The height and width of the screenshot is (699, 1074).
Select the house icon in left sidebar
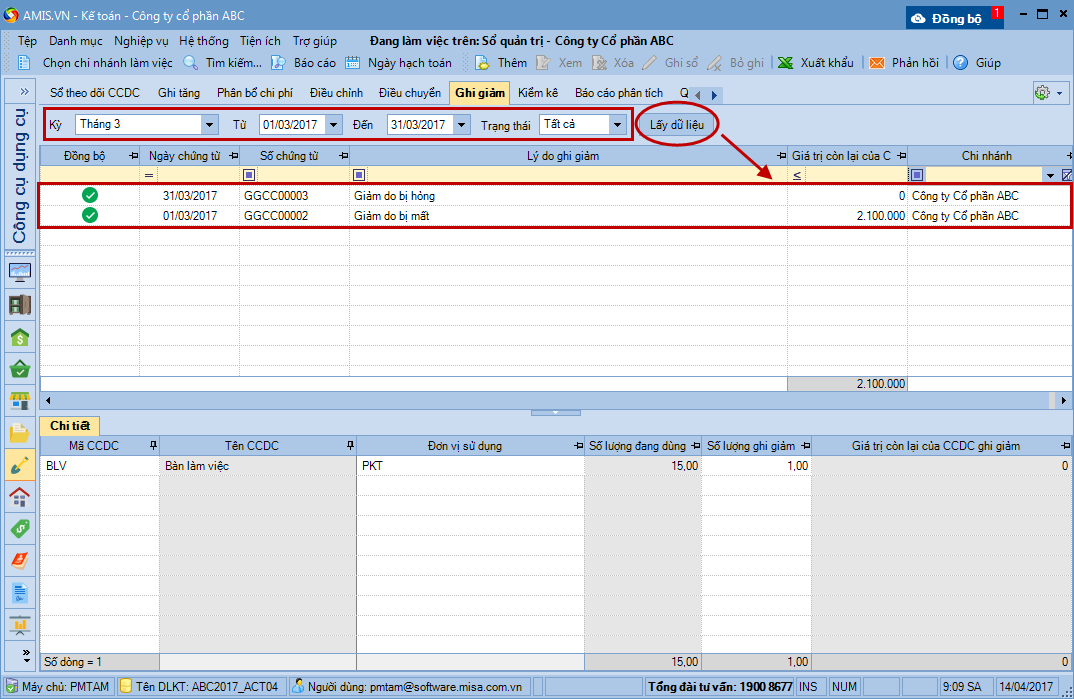(19, 497)
